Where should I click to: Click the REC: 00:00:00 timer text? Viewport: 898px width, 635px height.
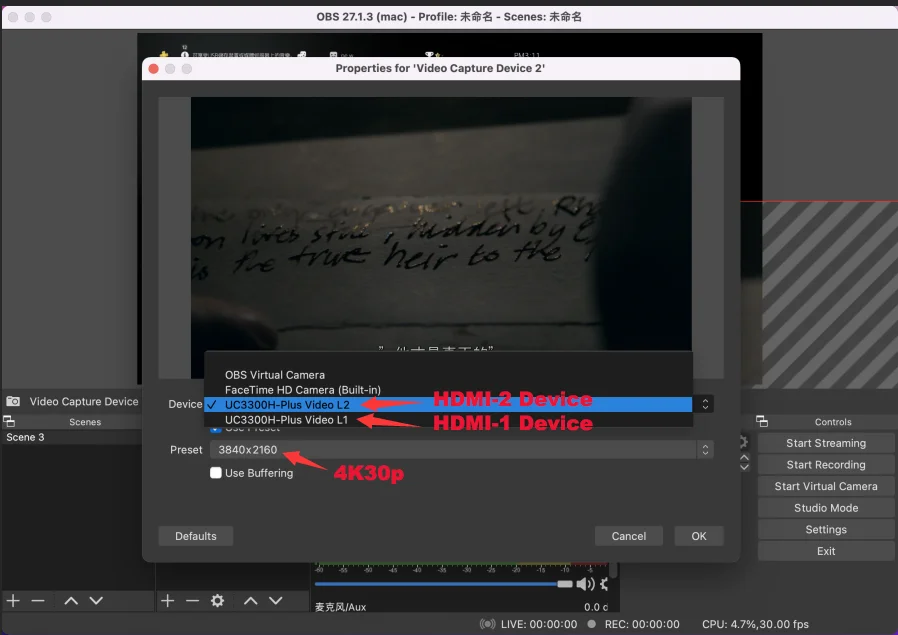tap(642, 624)
